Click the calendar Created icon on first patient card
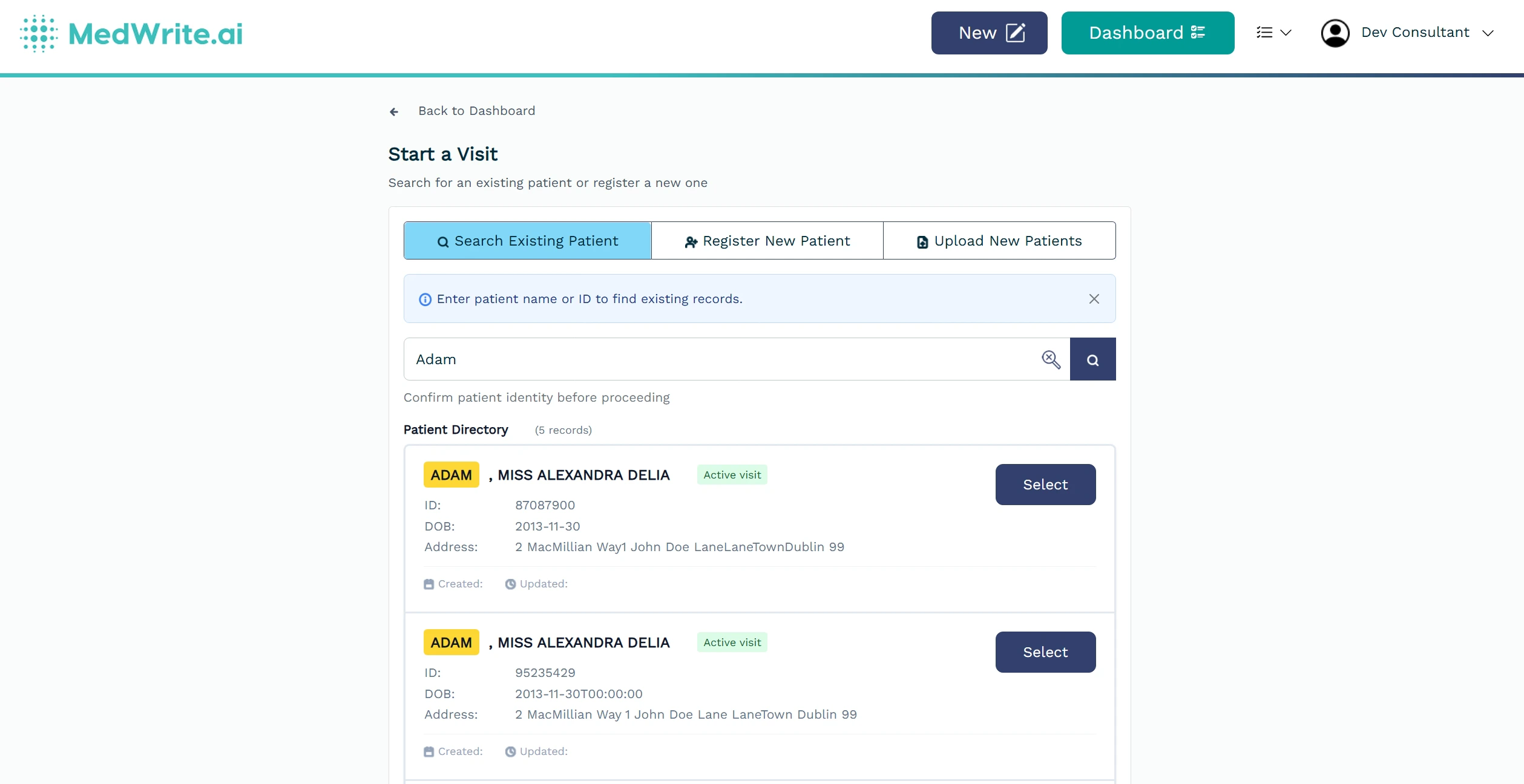 click(429, 584)
